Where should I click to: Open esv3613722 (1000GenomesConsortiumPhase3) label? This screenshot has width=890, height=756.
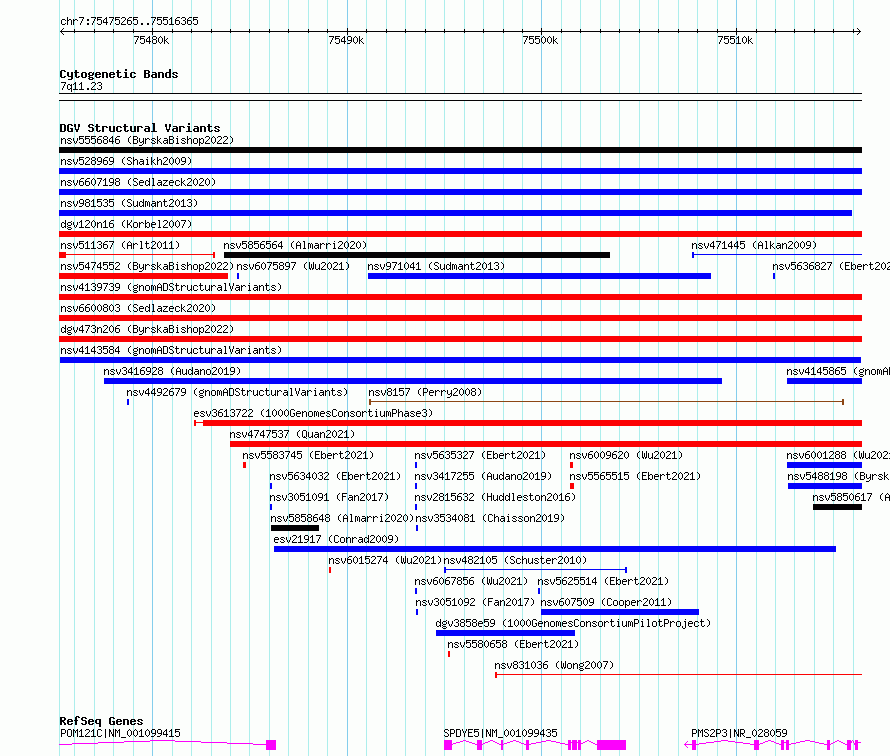(313, 413)
